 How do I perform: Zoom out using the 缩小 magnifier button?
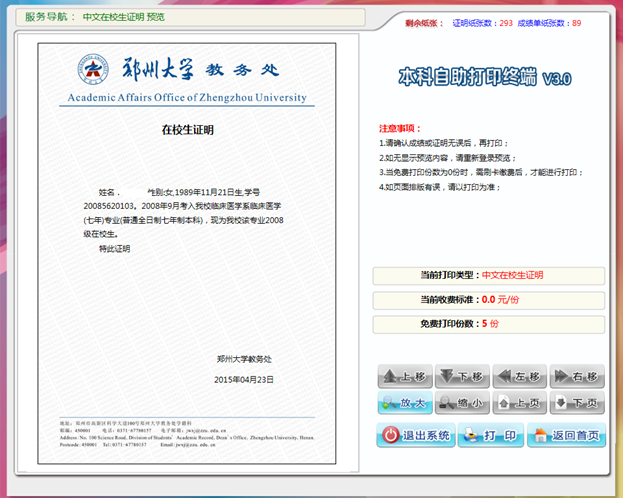(463, 404)
